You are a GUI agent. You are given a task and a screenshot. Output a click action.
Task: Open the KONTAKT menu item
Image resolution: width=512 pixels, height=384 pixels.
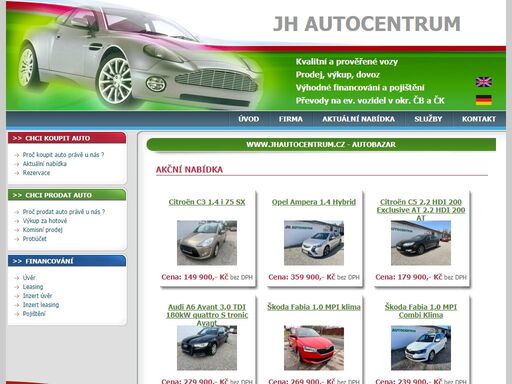pyautogui.click(x=479, y=119)
